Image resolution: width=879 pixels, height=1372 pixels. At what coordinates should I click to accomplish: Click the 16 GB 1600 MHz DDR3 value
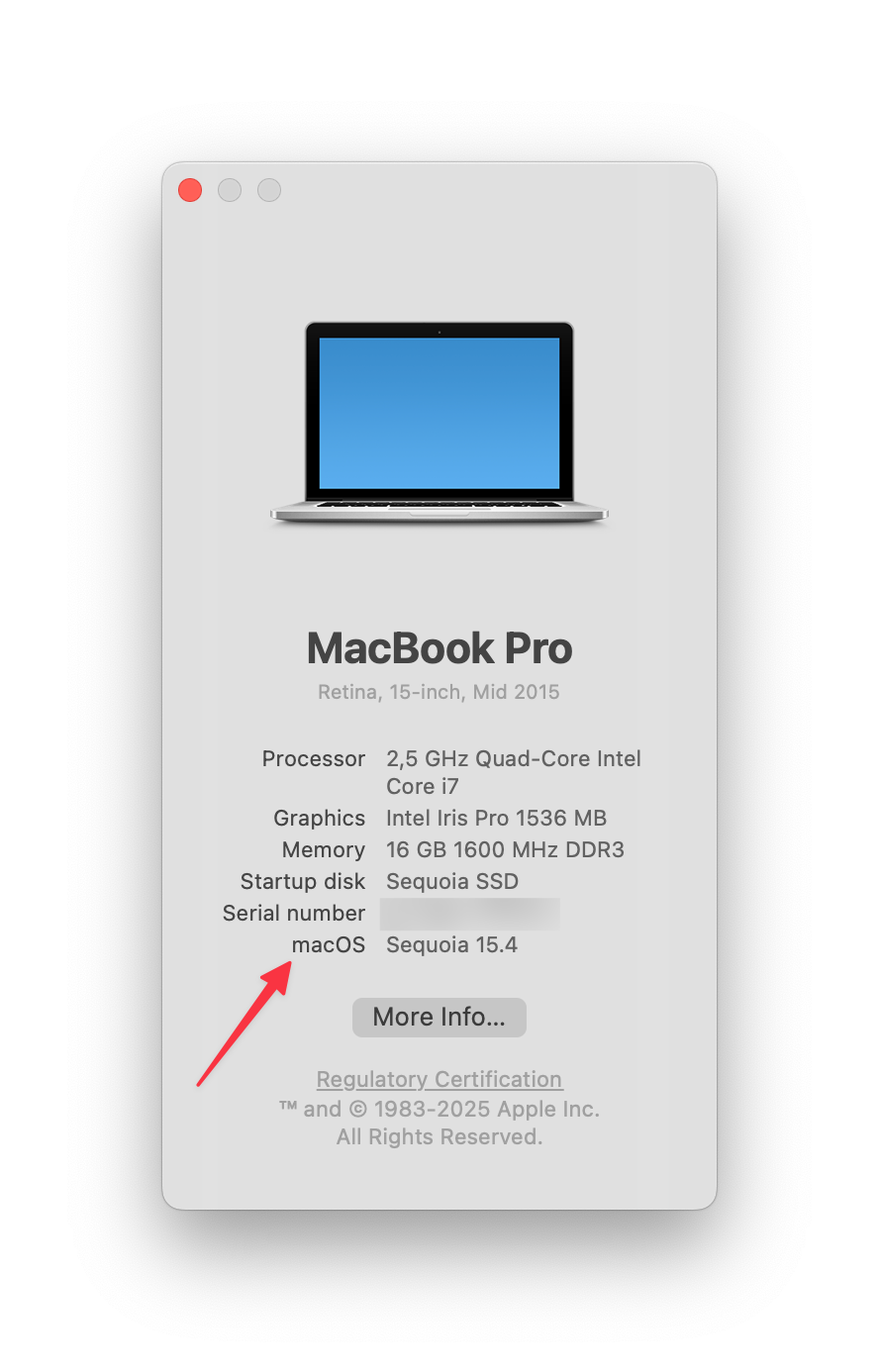tap(505, 849)
